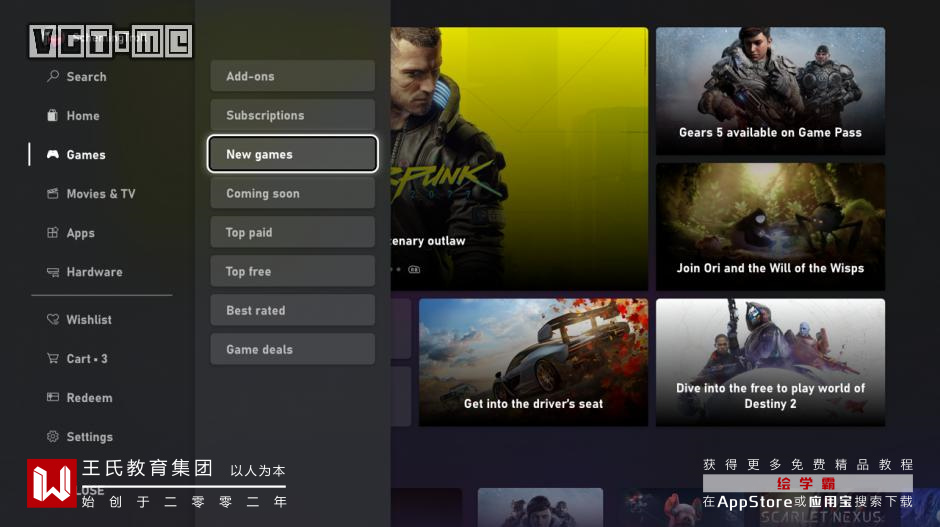
Task: Open the Game deals category
Action: (293, 349)
